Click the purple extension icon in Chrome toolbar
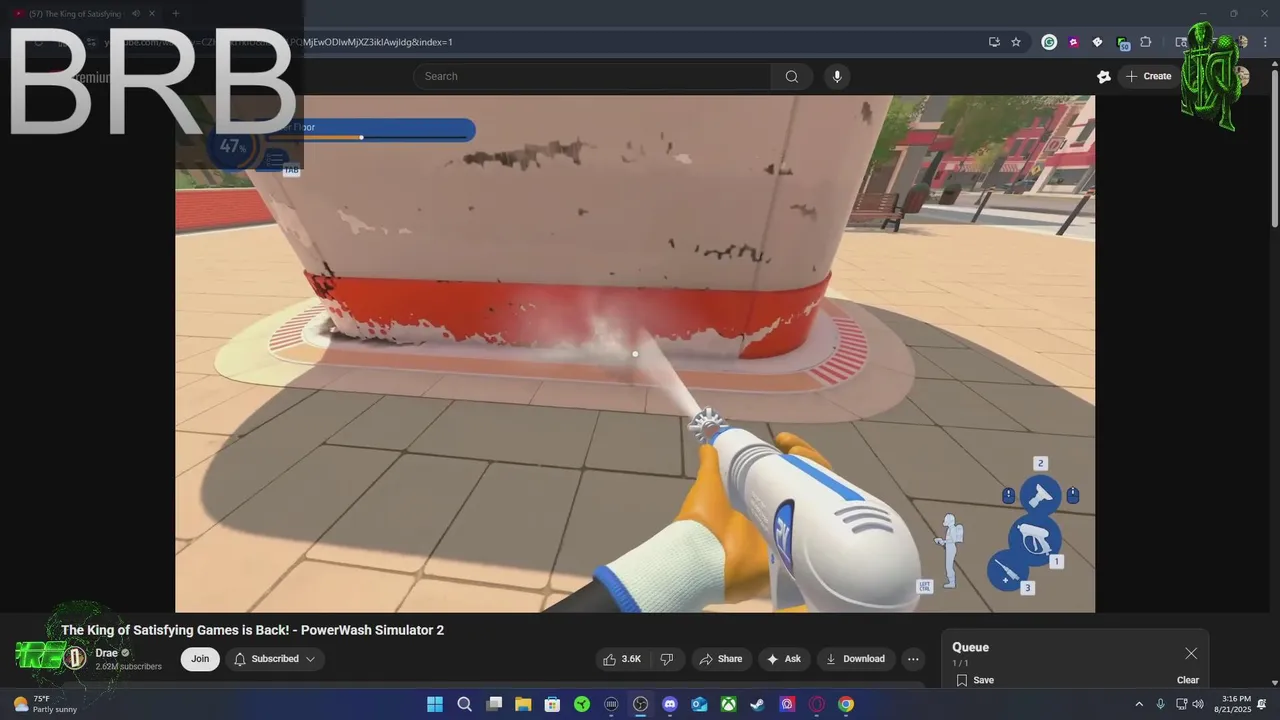This screenshot has height=720, width=1280. 1074,42
